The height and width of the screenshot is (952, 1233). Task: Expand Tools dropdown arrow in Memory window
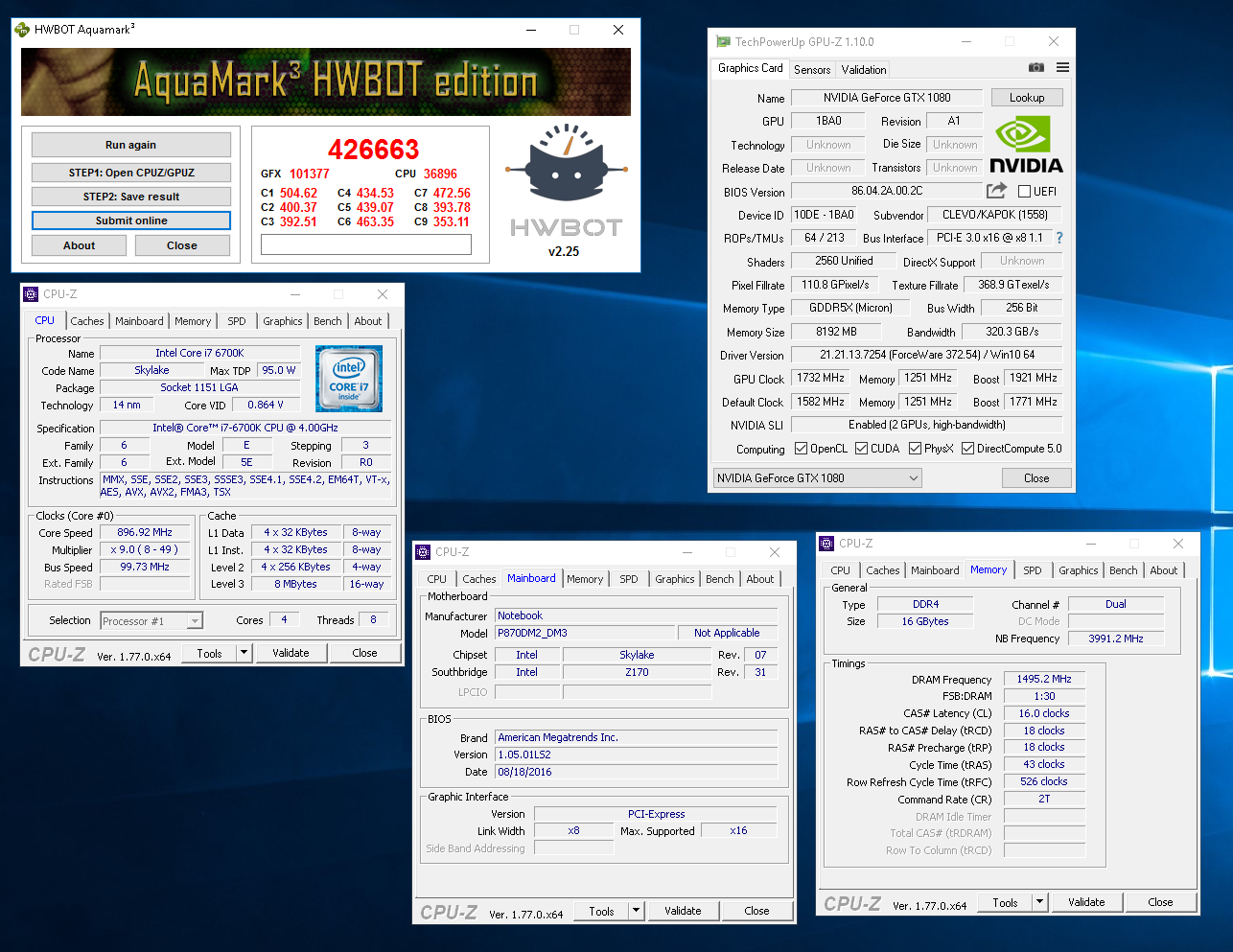(x=1040, y=902)
